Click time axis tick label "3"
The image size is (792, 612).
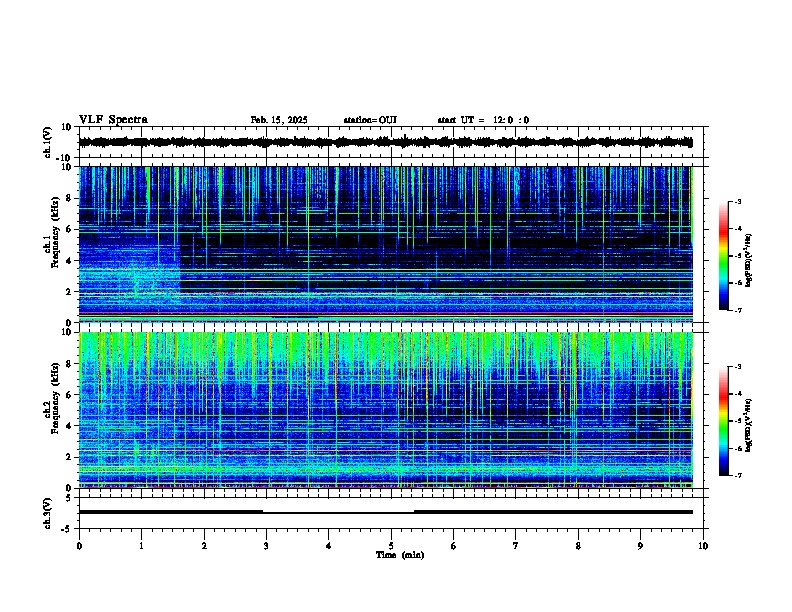[x=266, y=546]
